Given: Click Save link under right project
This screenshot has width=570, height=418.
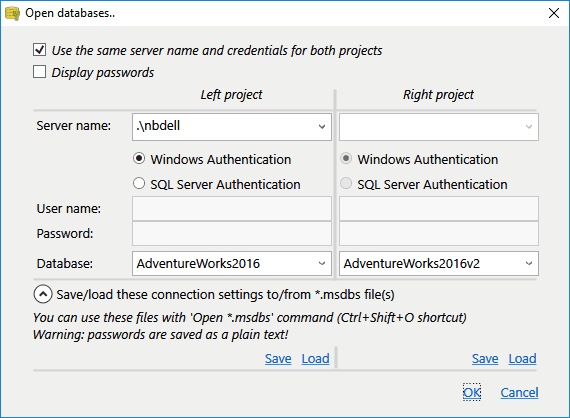Looking at the screenshot, I should 485,359.
